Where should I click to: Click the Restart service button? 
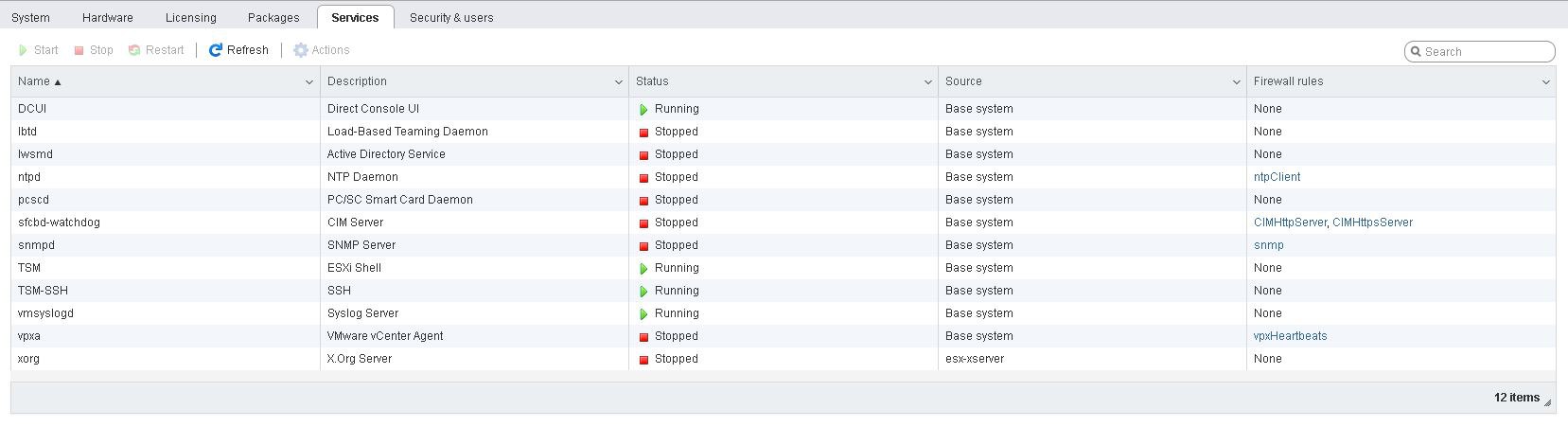[156, 50]
